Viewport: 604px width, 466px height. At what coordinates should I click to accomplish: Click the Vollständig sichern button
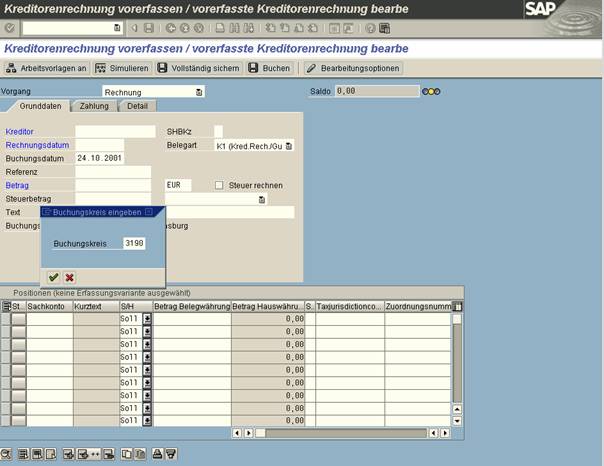pos(199,68)
